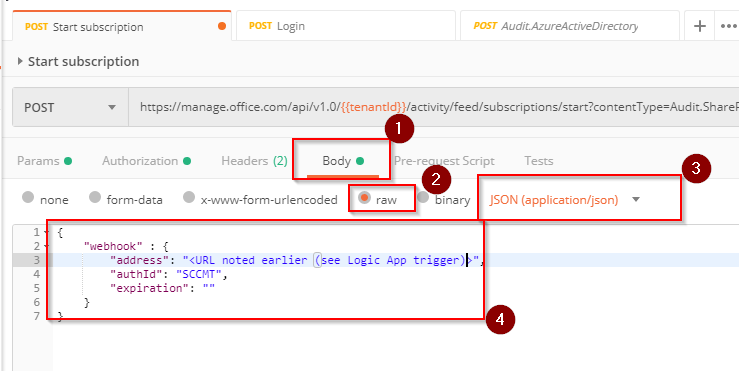This screenshot has height=371, width=739.
Task: Click the "webhook" key in editor
Action: [113, 246]
